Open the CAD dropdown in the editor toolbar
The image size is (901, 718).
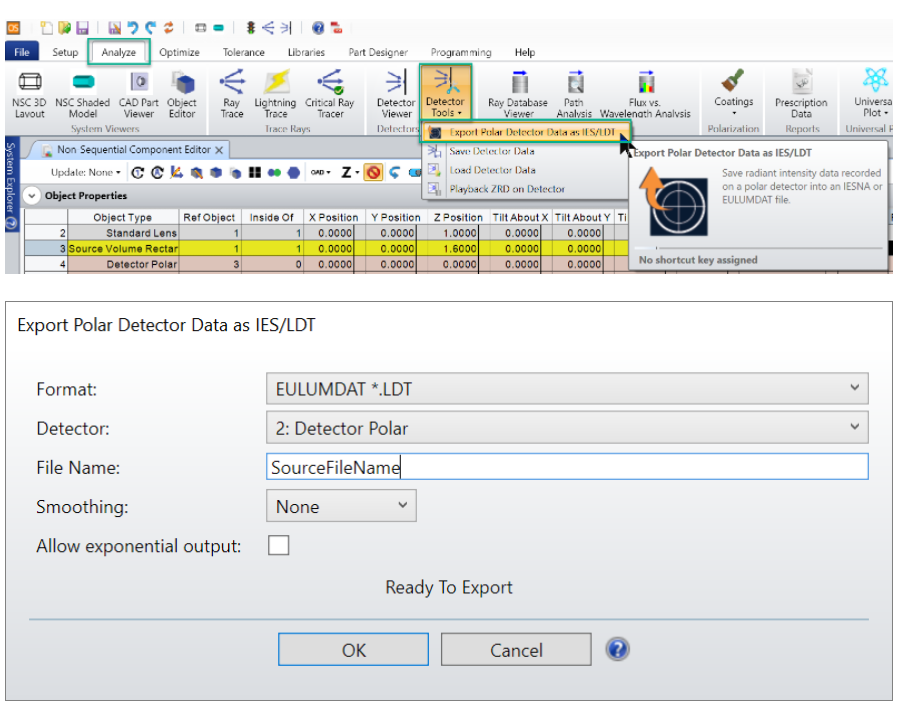click(320, 172)
